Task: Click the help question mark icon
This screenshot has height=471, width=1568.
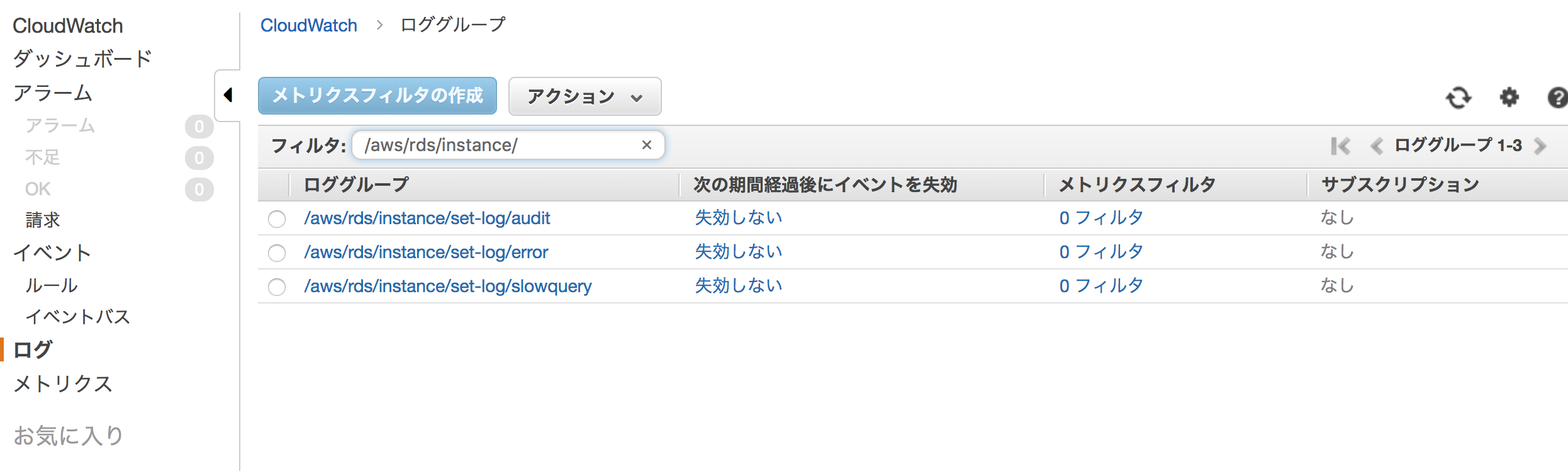Action: click(x=1557, y=98)
